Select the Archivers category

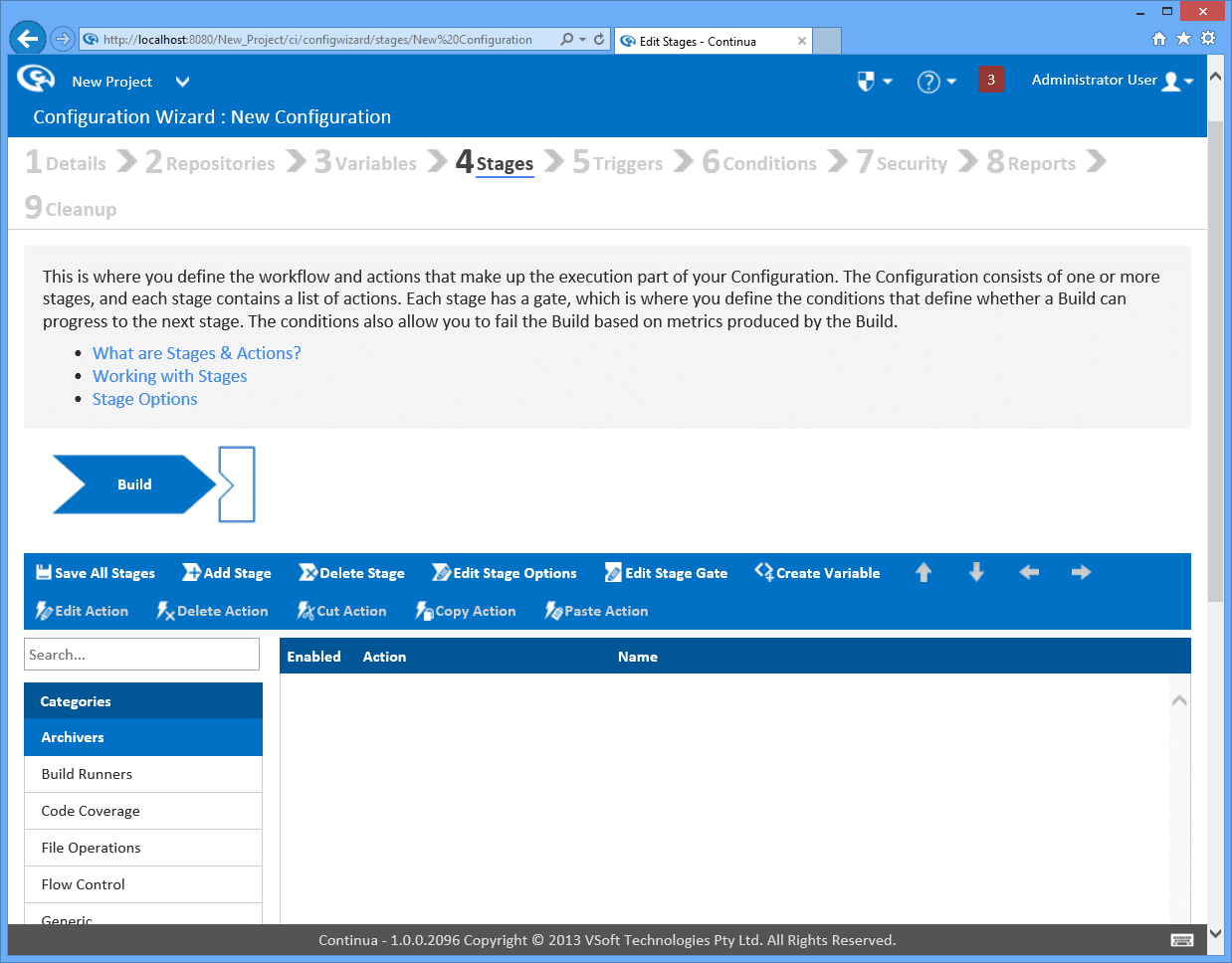click(x=143, y=737)
